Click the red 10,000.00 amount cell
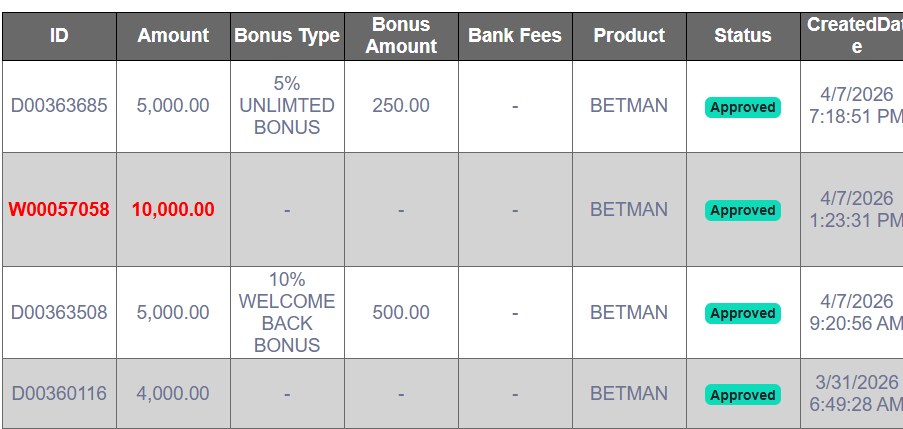 (173, 210)
